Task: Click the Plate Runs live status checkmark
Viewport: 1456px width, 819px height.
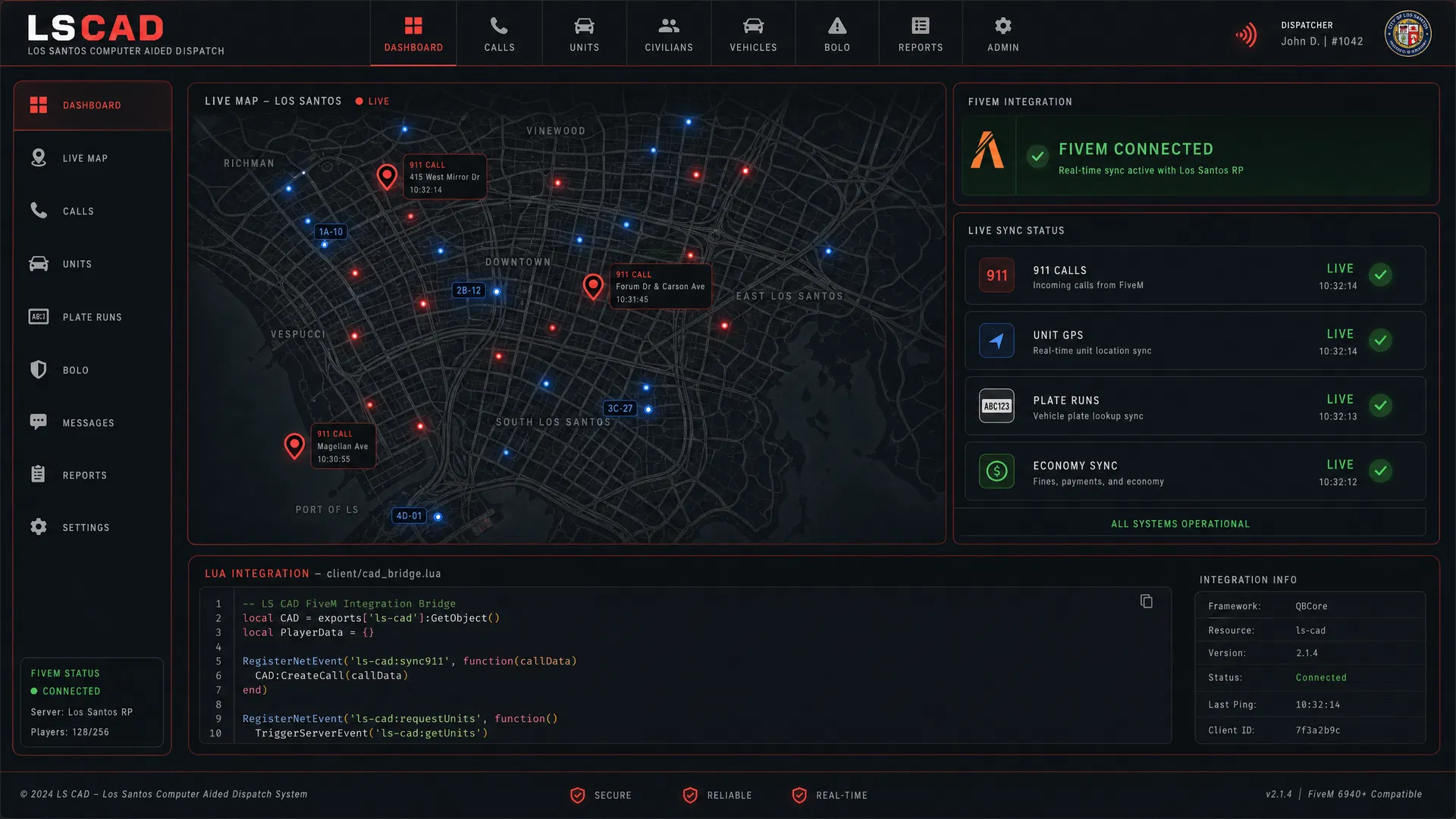Action: point(1381,405)
